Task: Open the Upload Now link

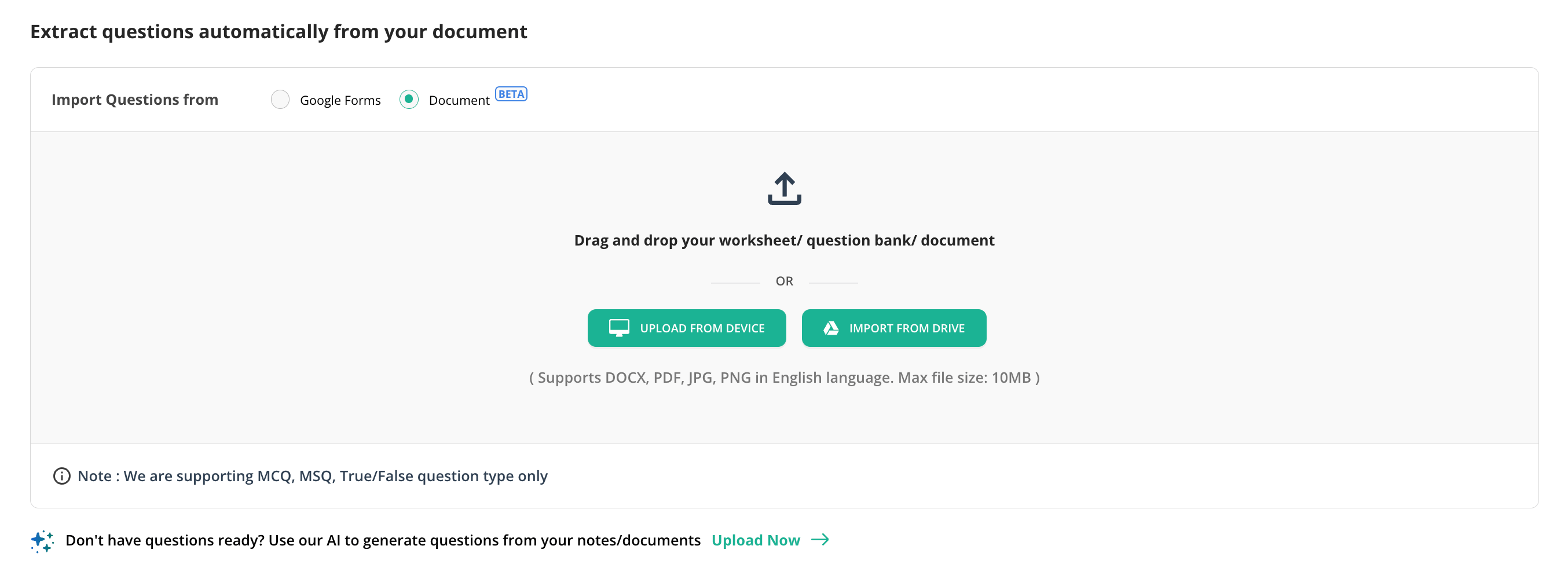Action: pyautogui.click(x=756, y=540)
